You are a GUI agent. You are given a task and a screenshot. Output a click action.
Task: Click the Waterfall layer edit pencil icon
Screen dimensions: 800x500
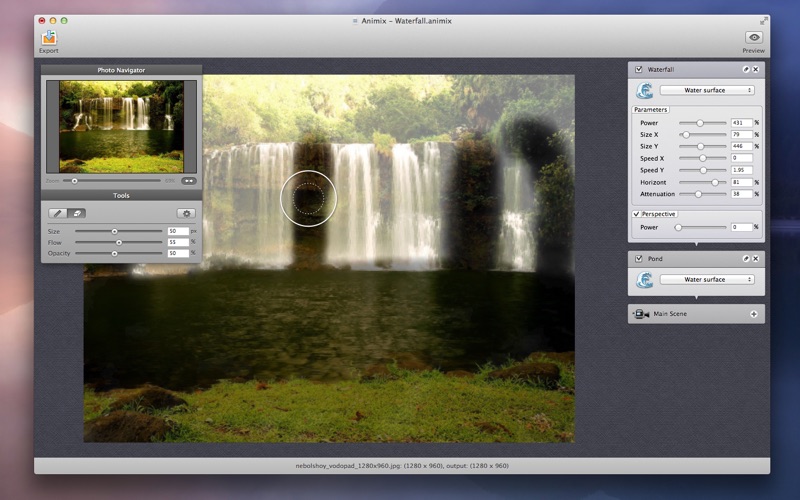click(x=745, y=69)
